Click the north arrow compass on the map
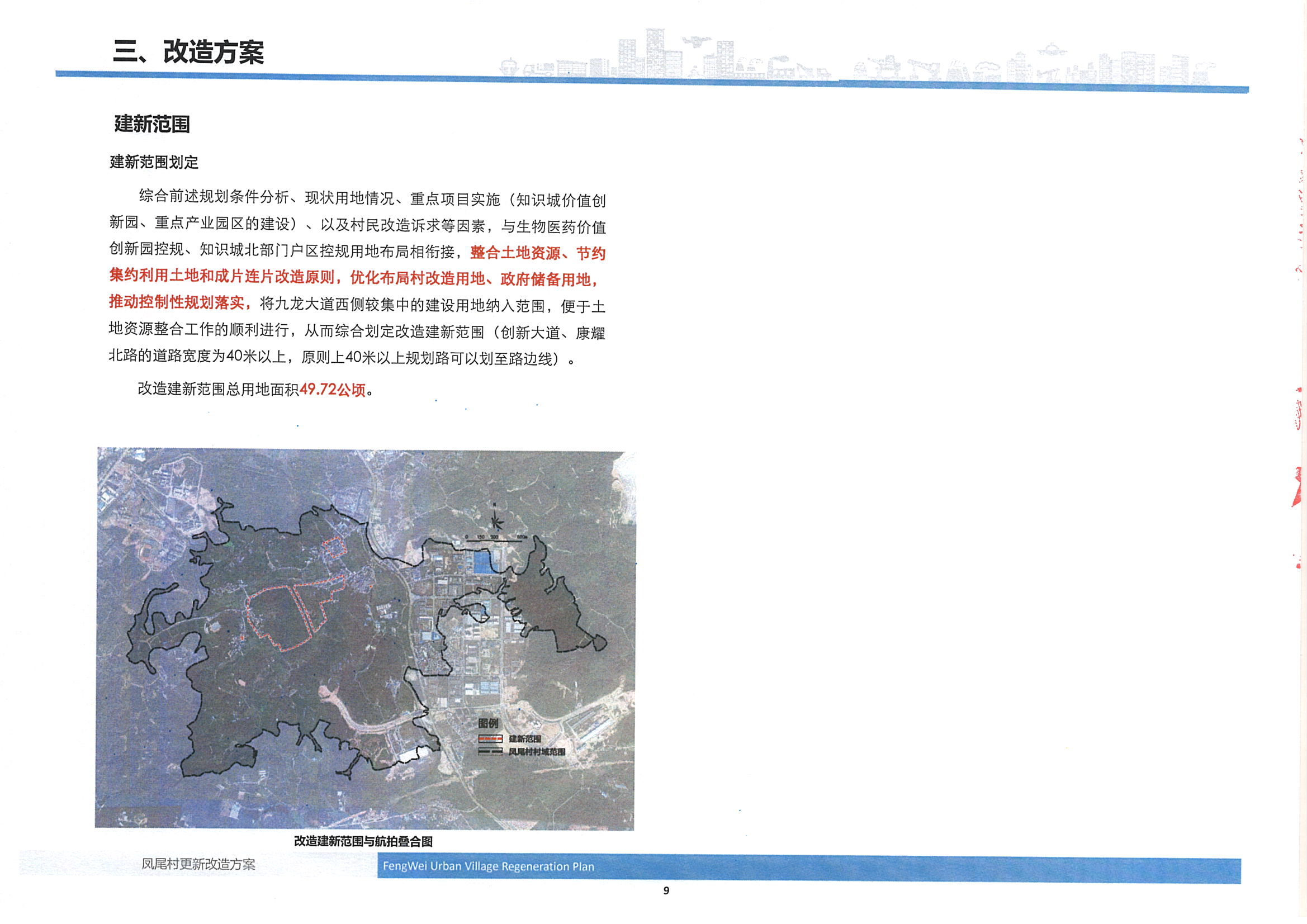The height and width of the screenshot is (924, 1307). pos(496,517)
